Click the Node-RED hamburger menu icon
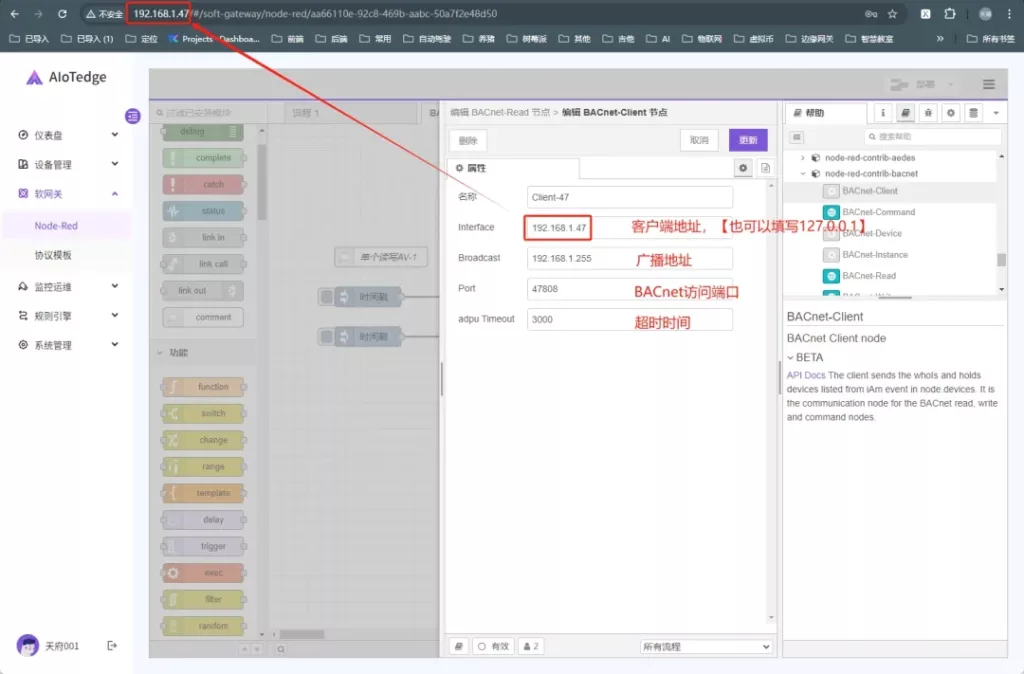The image size is (1024, 674). click(988, 85)
